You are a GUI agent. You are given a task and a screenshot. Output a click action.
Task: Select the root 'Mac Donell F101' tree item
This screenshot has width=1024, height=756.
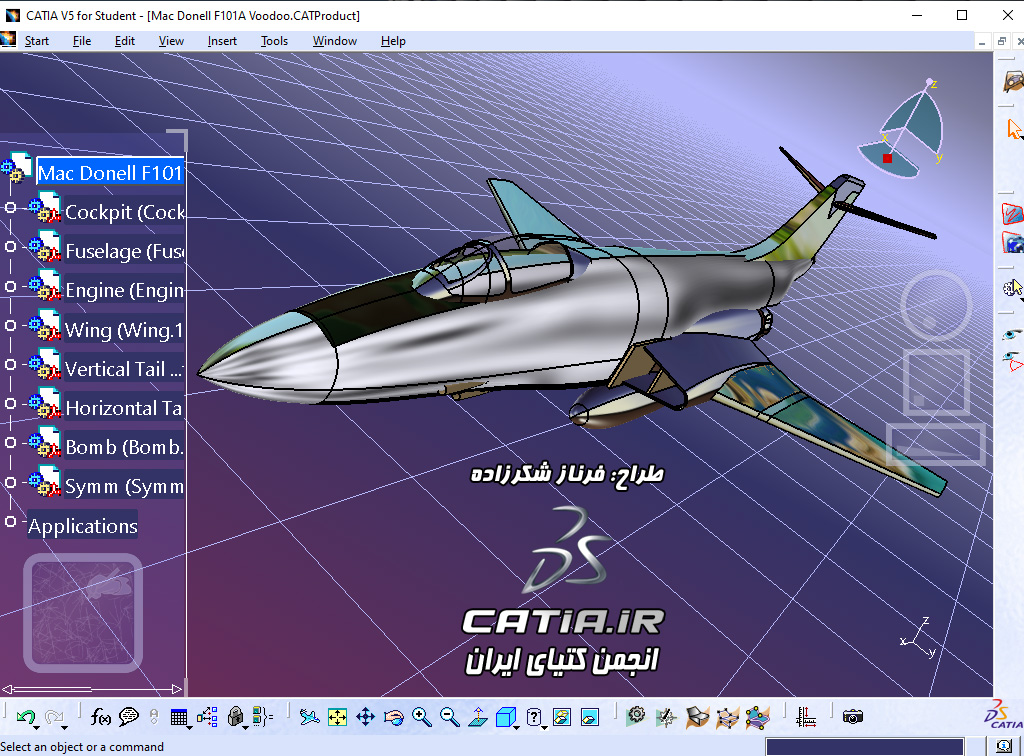click(x=110, y=172)
